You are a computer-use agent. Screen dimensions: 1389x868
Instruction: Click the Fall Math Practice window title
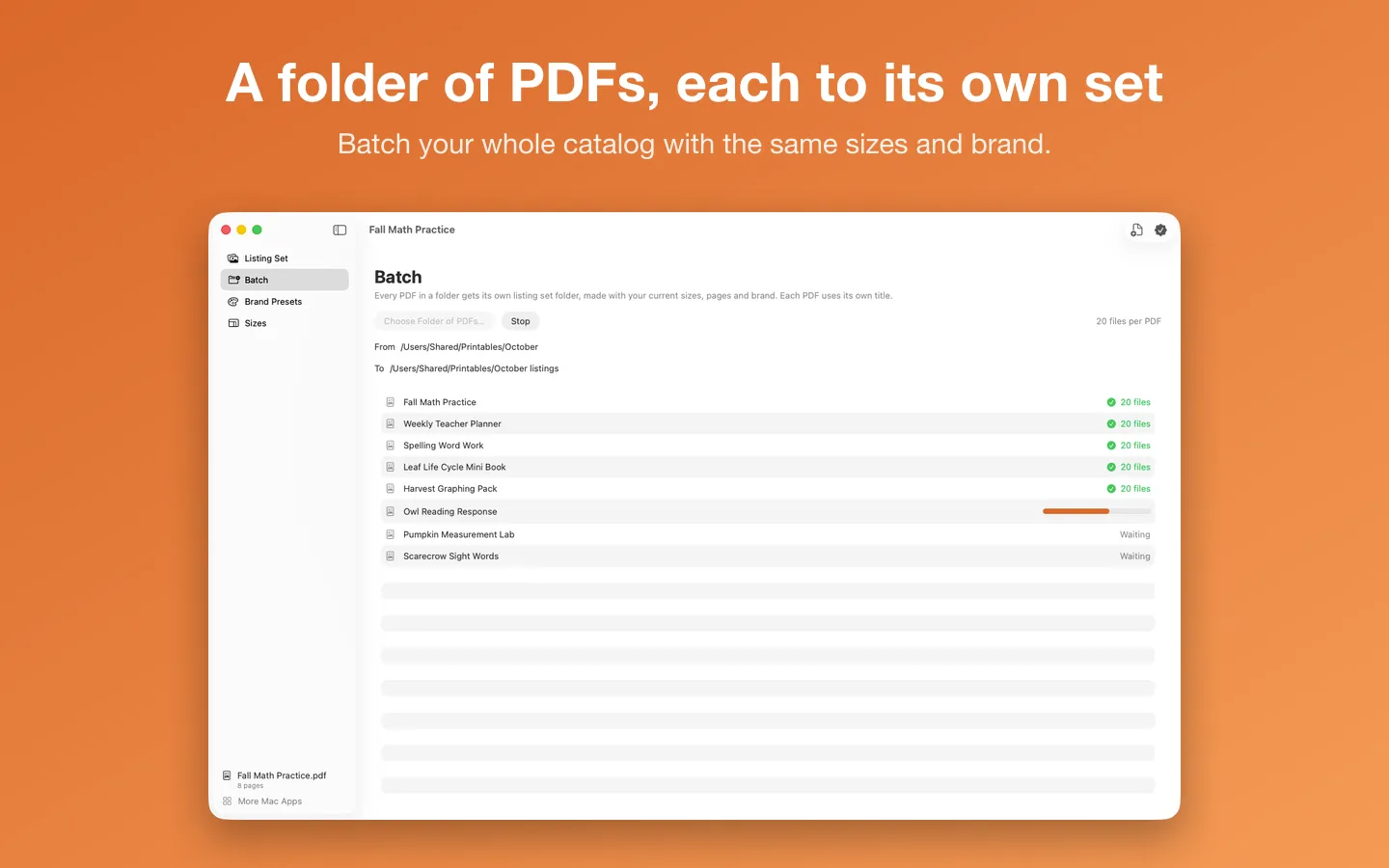[412, 230]
